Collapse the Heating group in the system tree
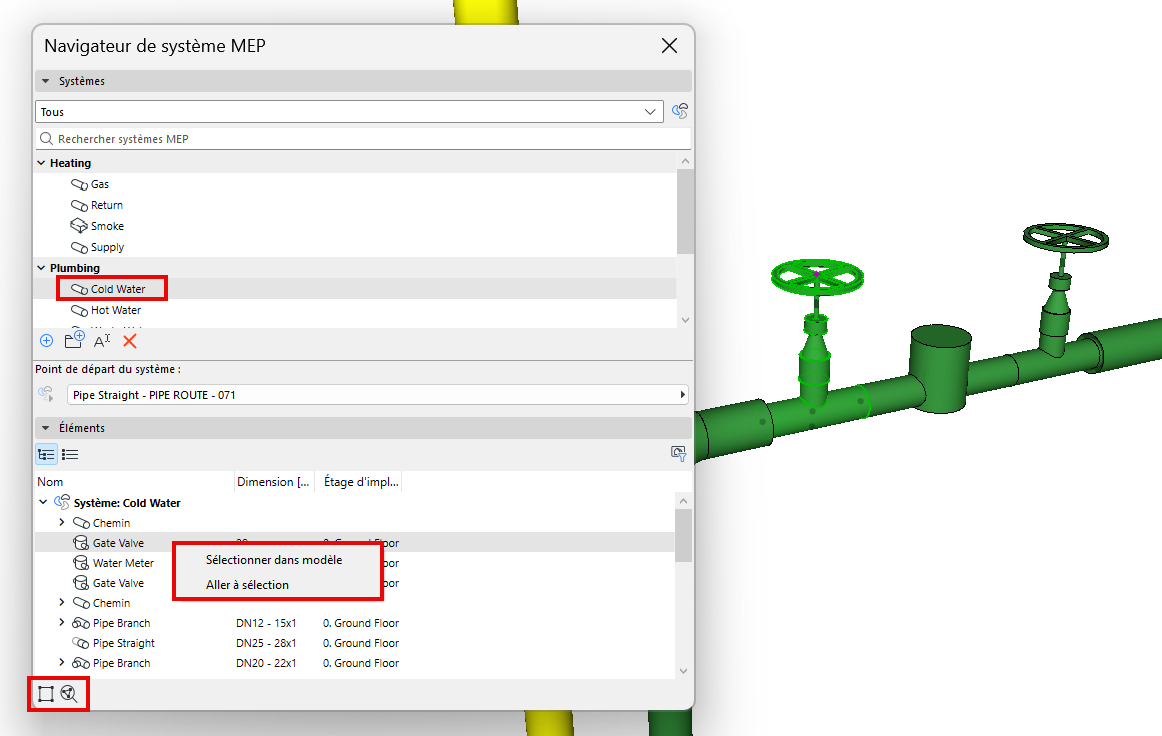 pos(42,163)
